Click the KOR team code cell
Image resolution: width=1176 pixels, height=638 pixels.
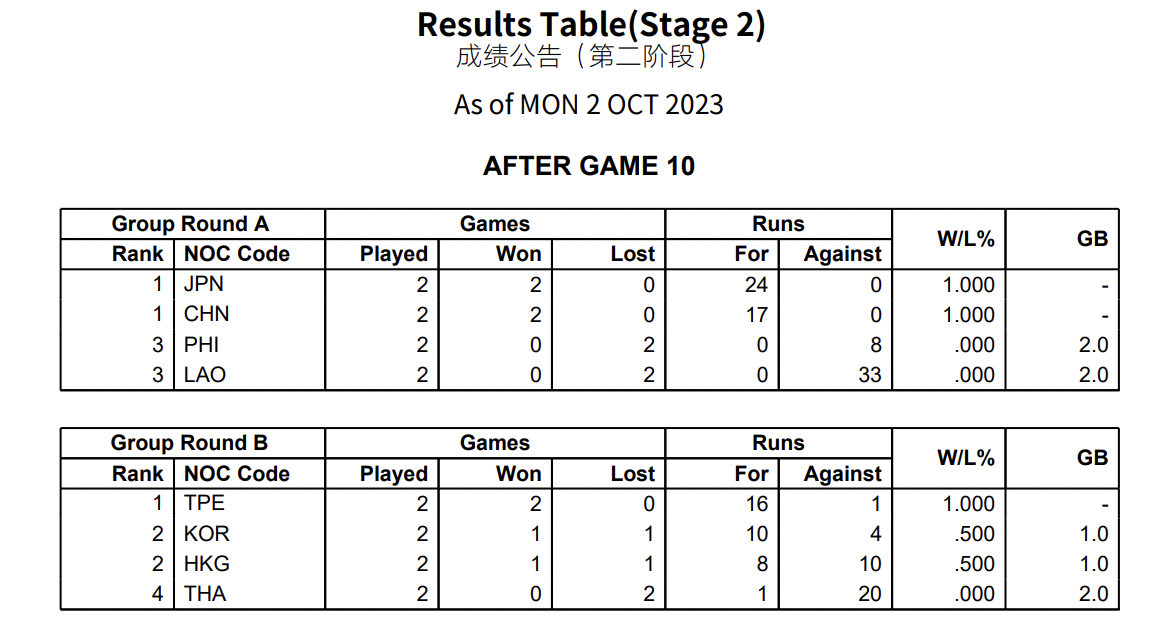(x=207, y=534)
